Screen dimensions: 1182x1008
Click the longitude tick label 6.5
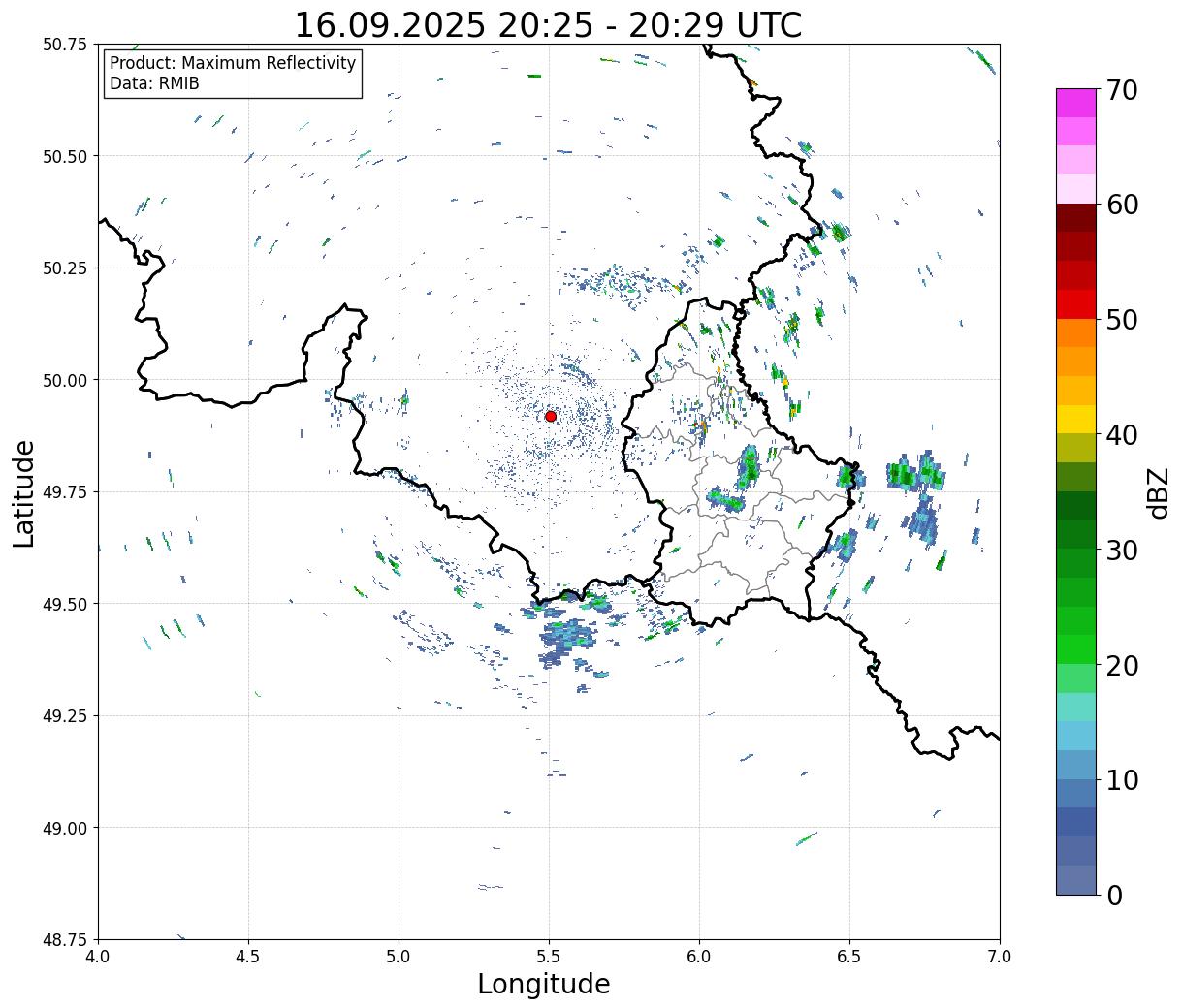(849, 957)
